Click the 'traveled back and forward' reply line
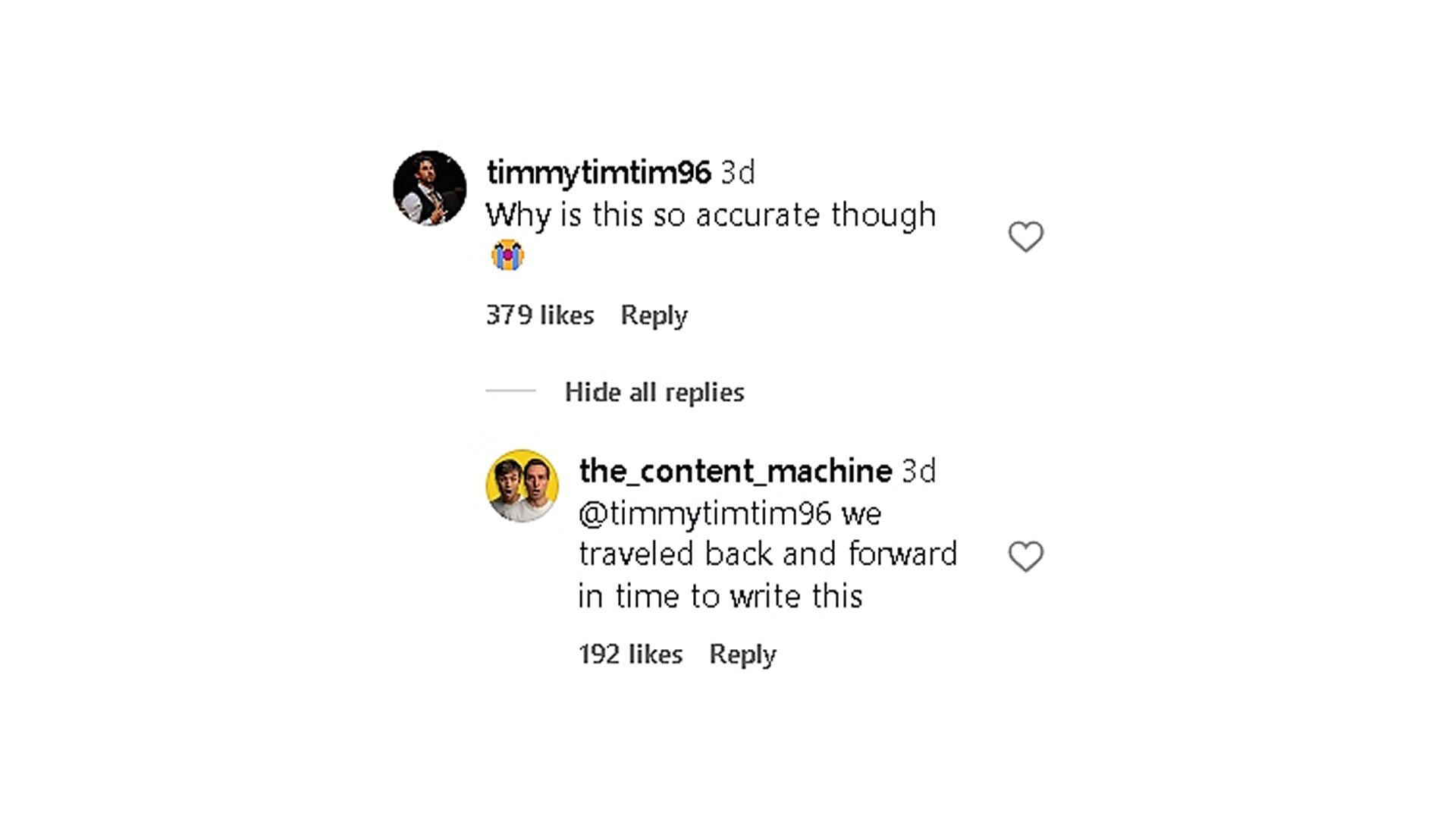Image resolution: width=1456 pixels, height=819 pixels. click(767, 554)
